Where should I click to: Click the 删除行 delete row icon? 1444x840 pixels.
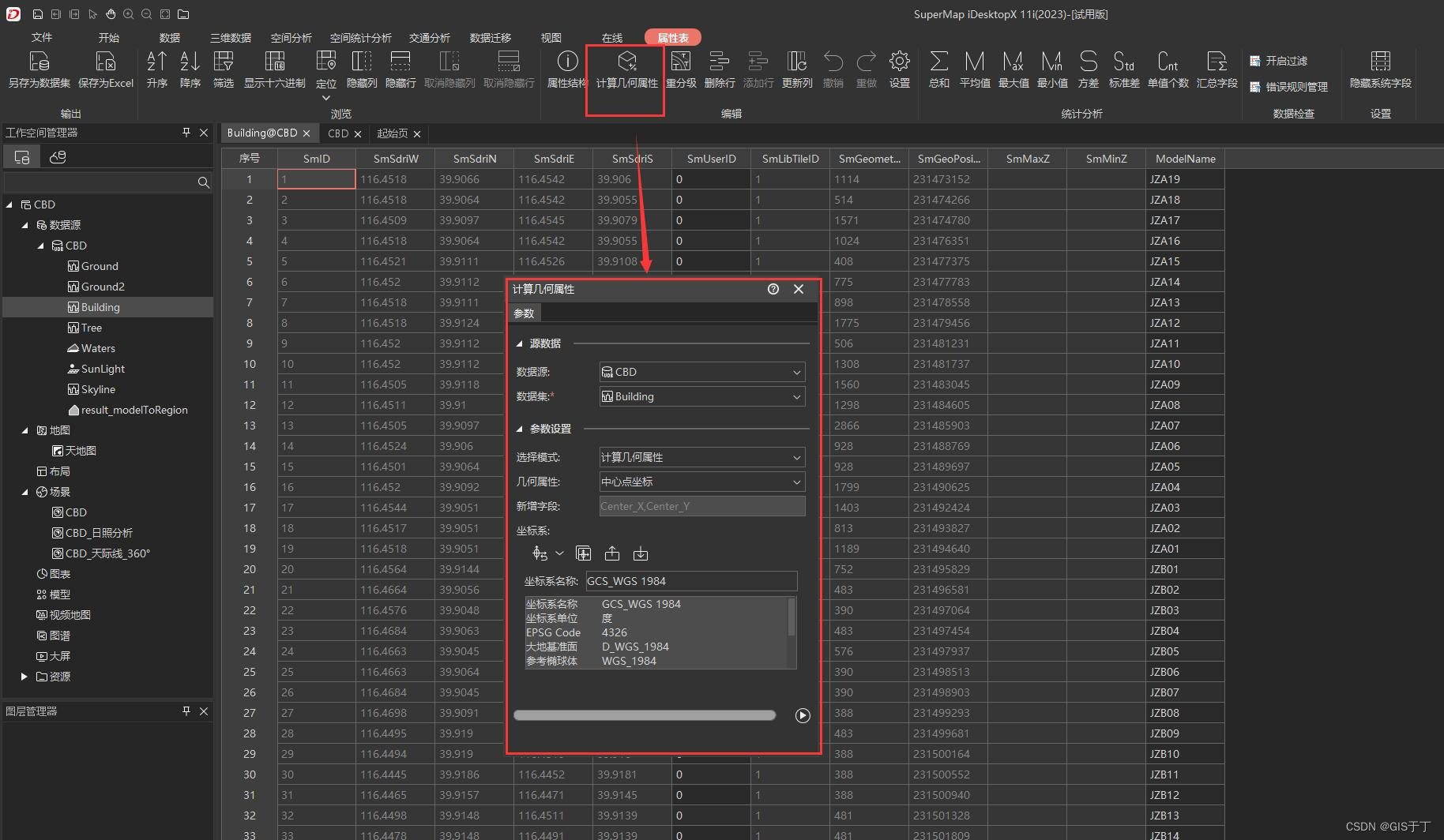coord(719,62)
